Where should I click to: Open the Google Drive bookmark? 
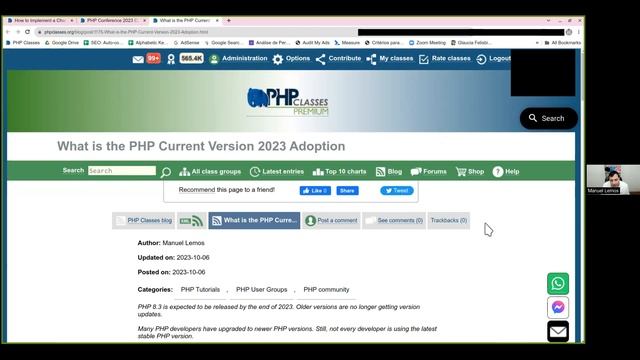click(62, 42)
